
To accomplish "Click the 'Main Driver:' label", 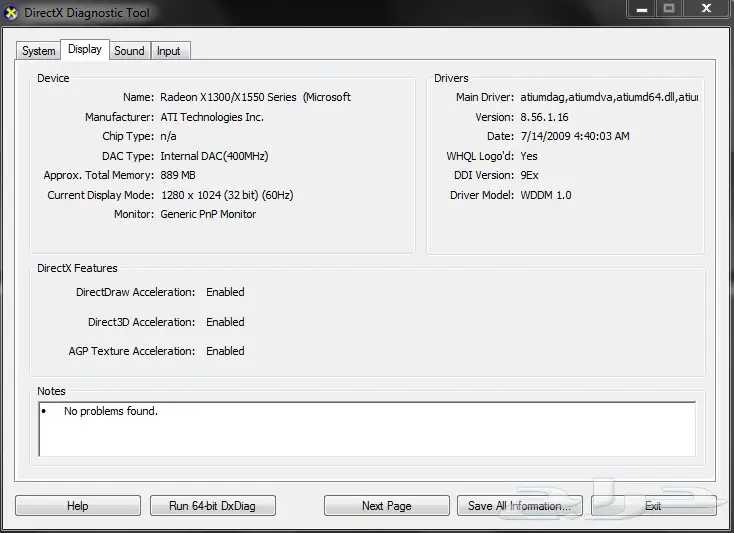I will click(x=485, y=97).
